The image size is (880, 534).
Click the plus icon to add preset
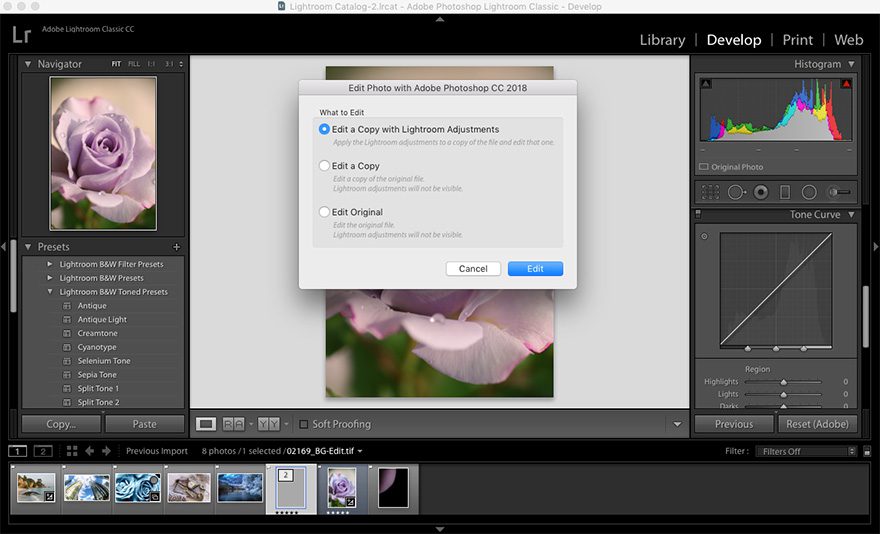[x=177, y=246]
